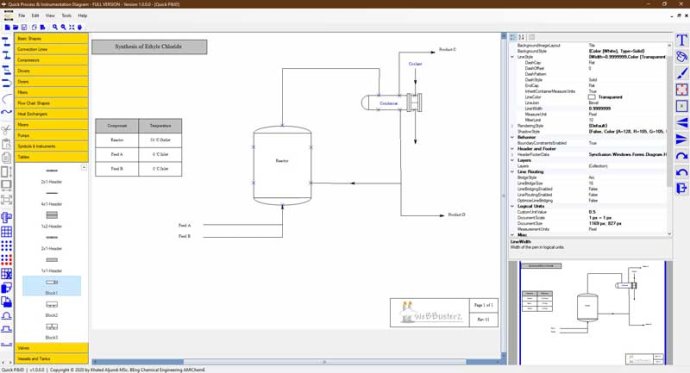
Task: Toggle categorized view in property grid
Action: point(513,37)
